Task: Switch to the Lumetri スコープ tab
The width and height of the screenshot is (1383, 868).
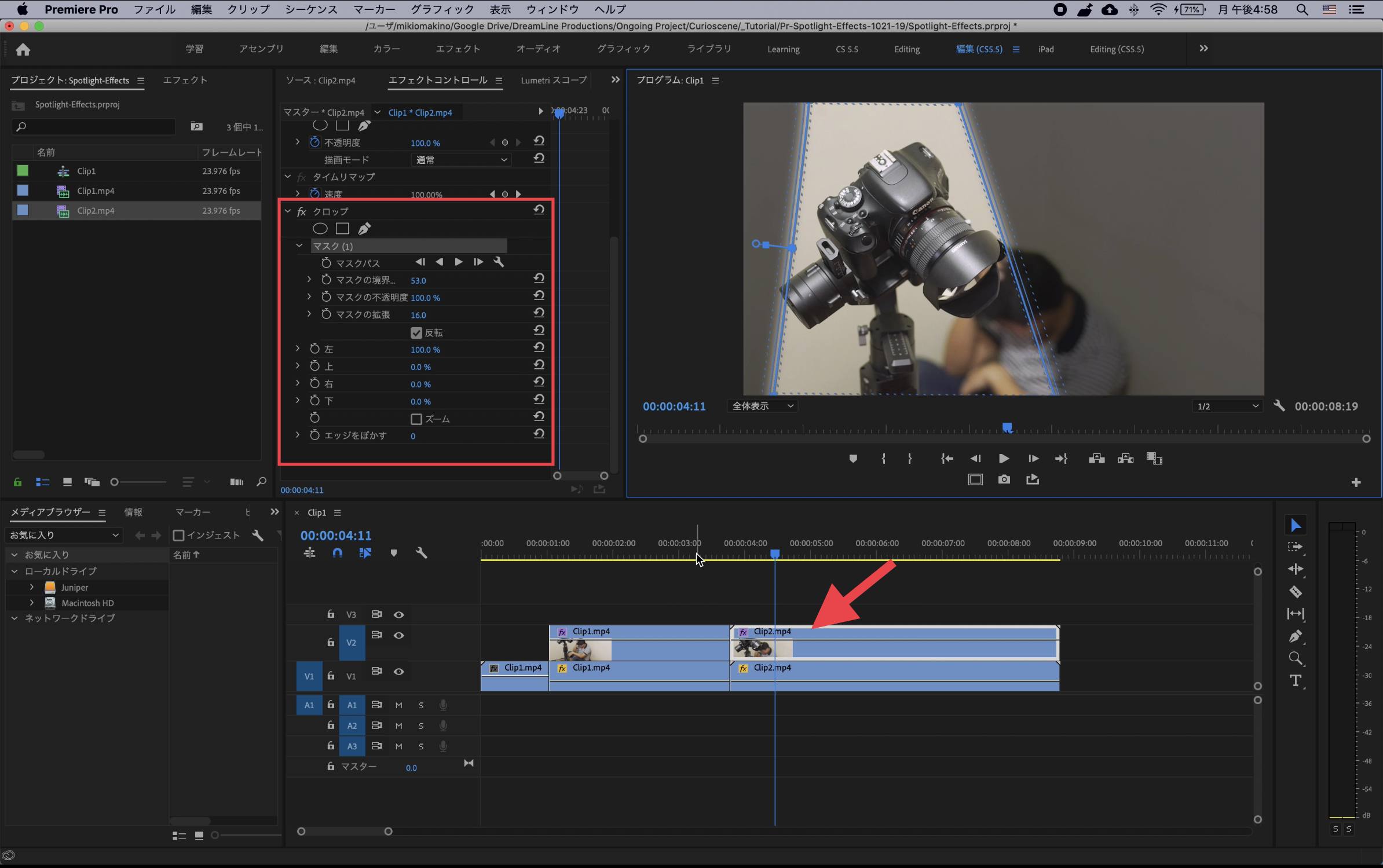Action: coord(553,80)
